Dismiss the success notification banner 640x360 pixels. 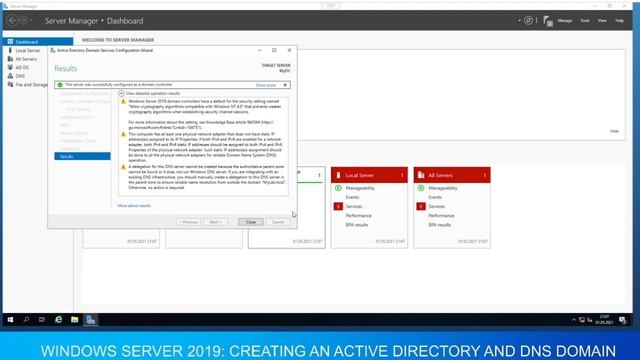pyautogui.click(x=285, y=85)
